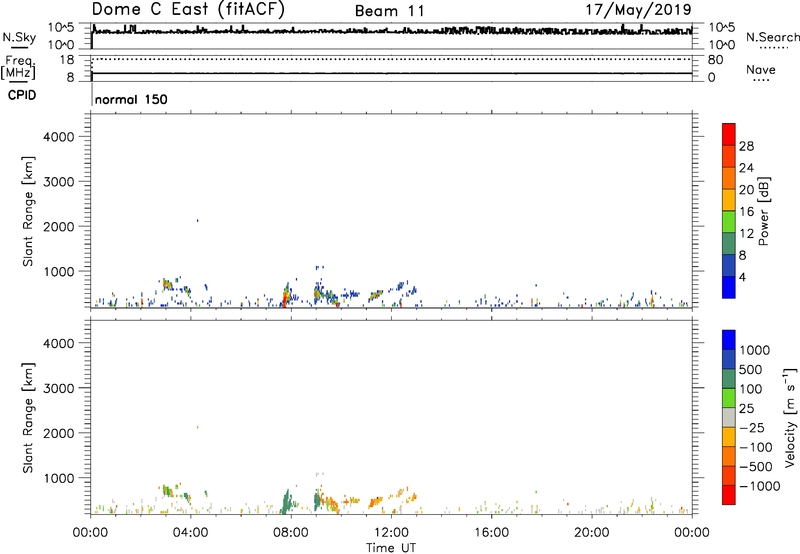Select the red bottom segment of Velocity colorbar
This screenshot has height=554, width=800.
[729, 495]
